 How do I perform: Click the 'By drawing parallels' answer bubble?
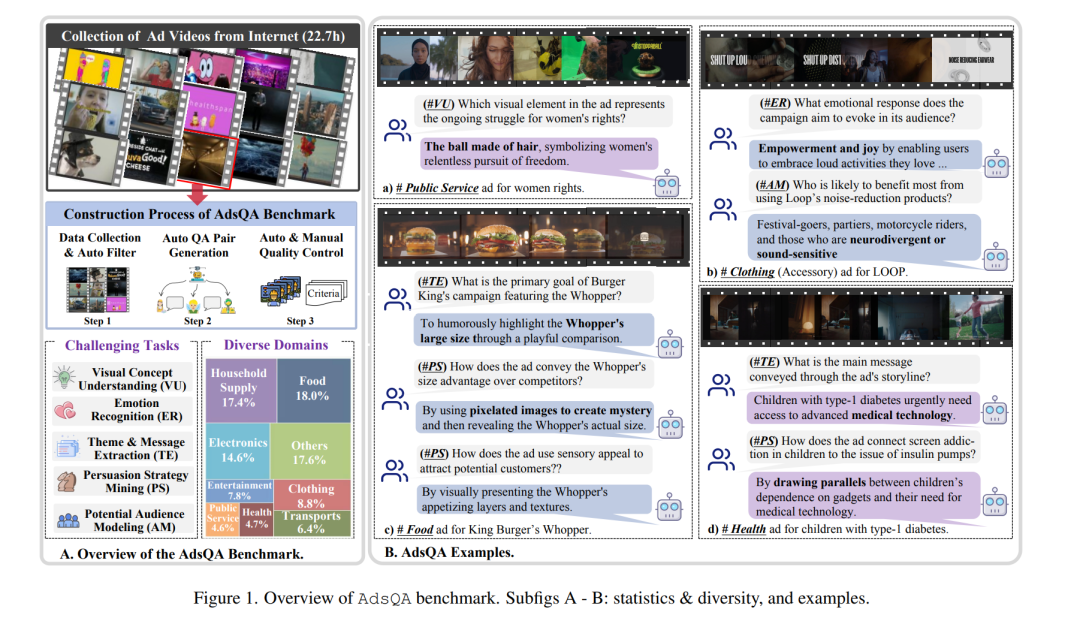pyautogui.click(x=864, y=496)
